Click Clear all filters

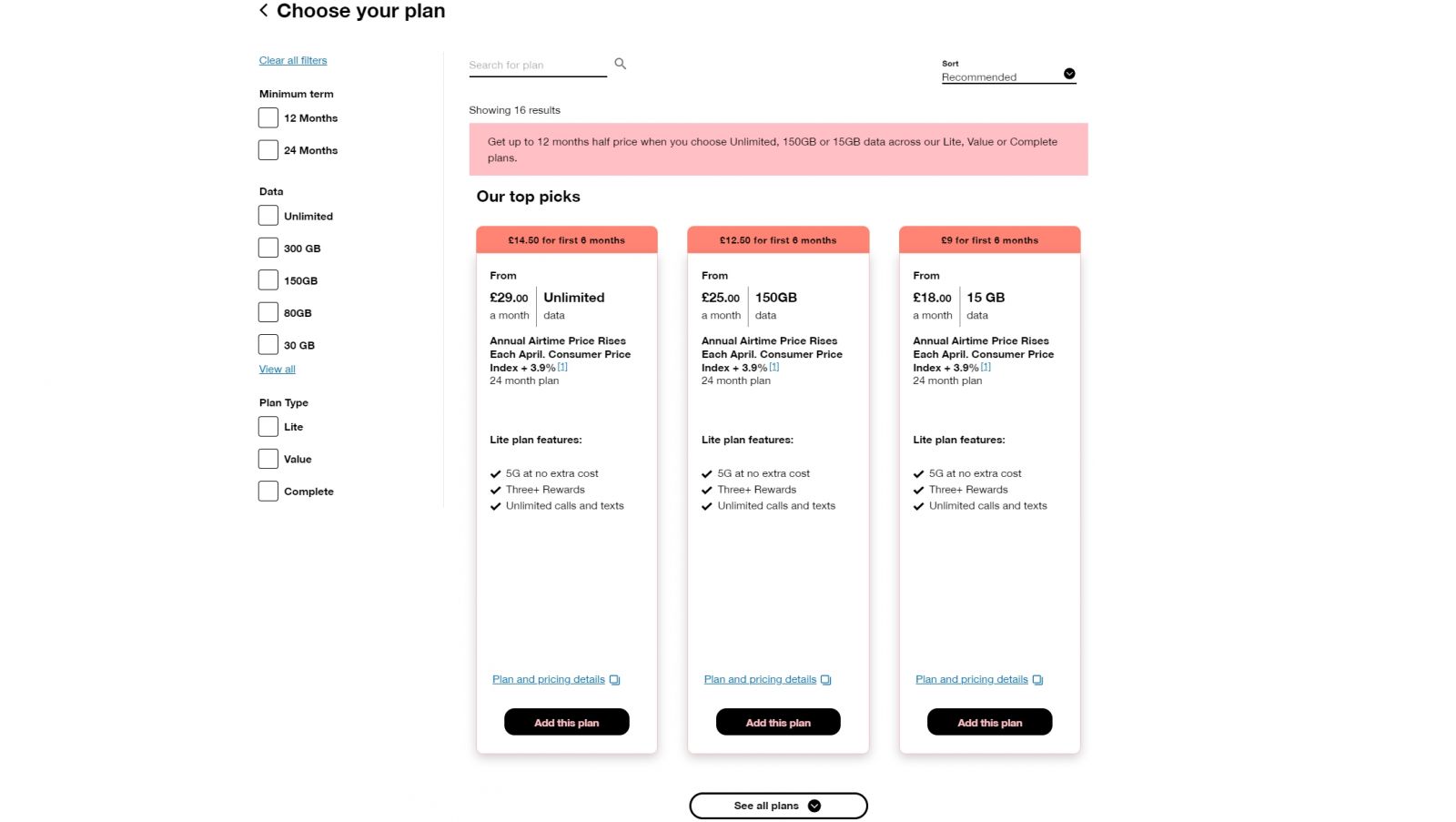click(x=292, y=60)
